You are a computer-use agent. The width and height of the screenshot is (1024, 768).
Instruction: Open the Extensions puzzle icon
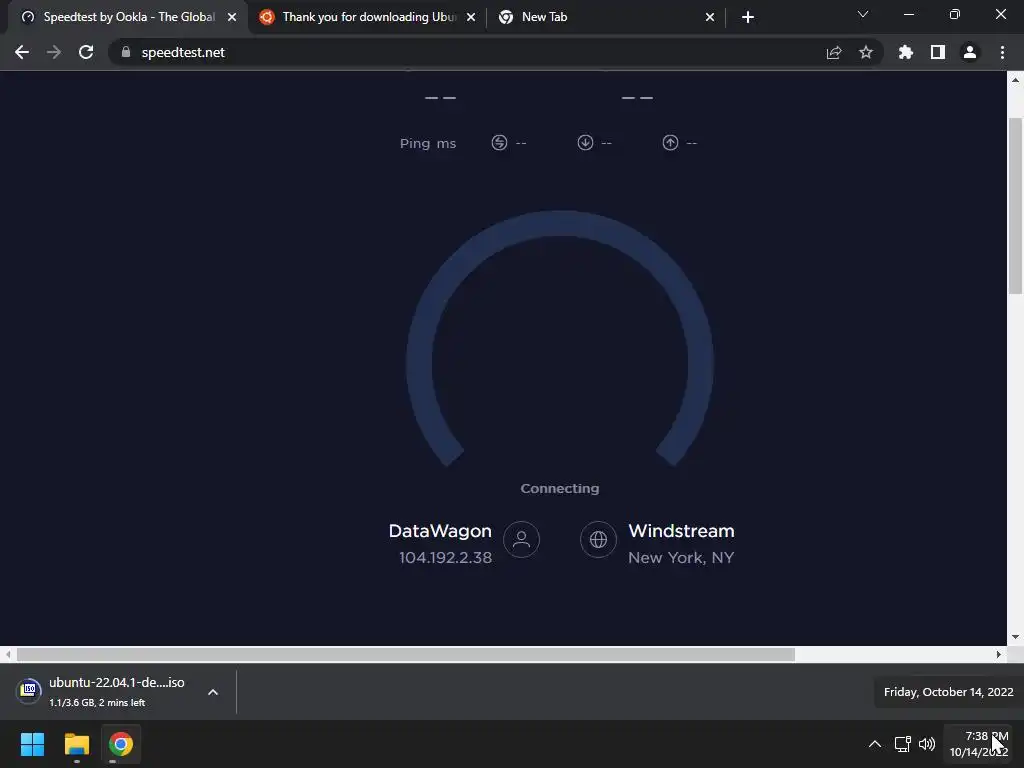click(906, 52)
